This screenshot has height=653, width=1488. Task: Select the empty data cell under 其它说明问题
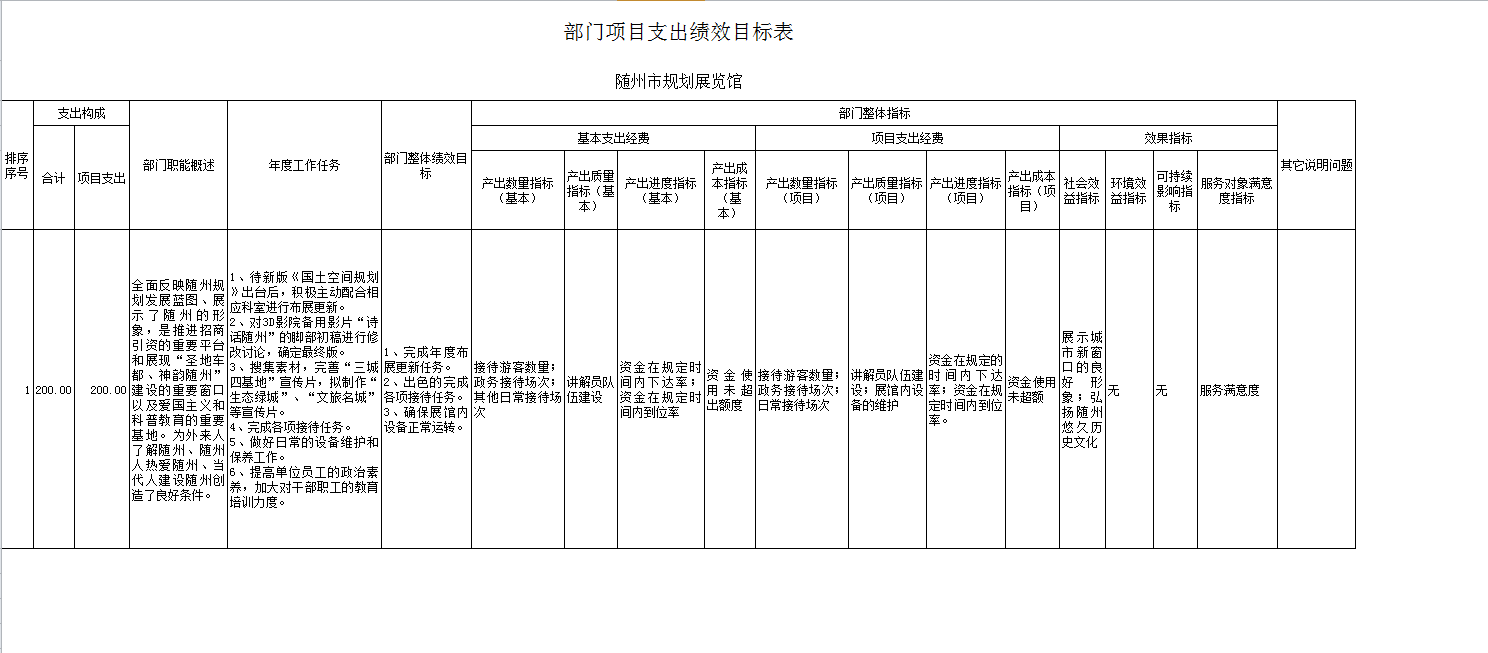tap(1316, 389)
